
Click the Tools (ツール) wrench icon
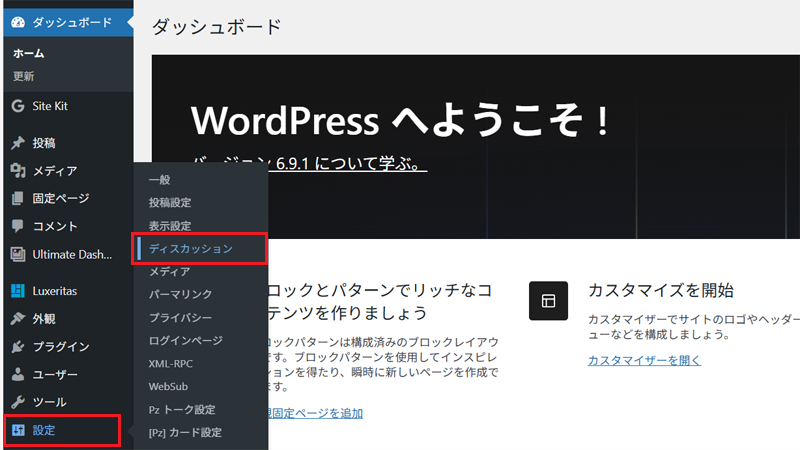pos(17,402)
